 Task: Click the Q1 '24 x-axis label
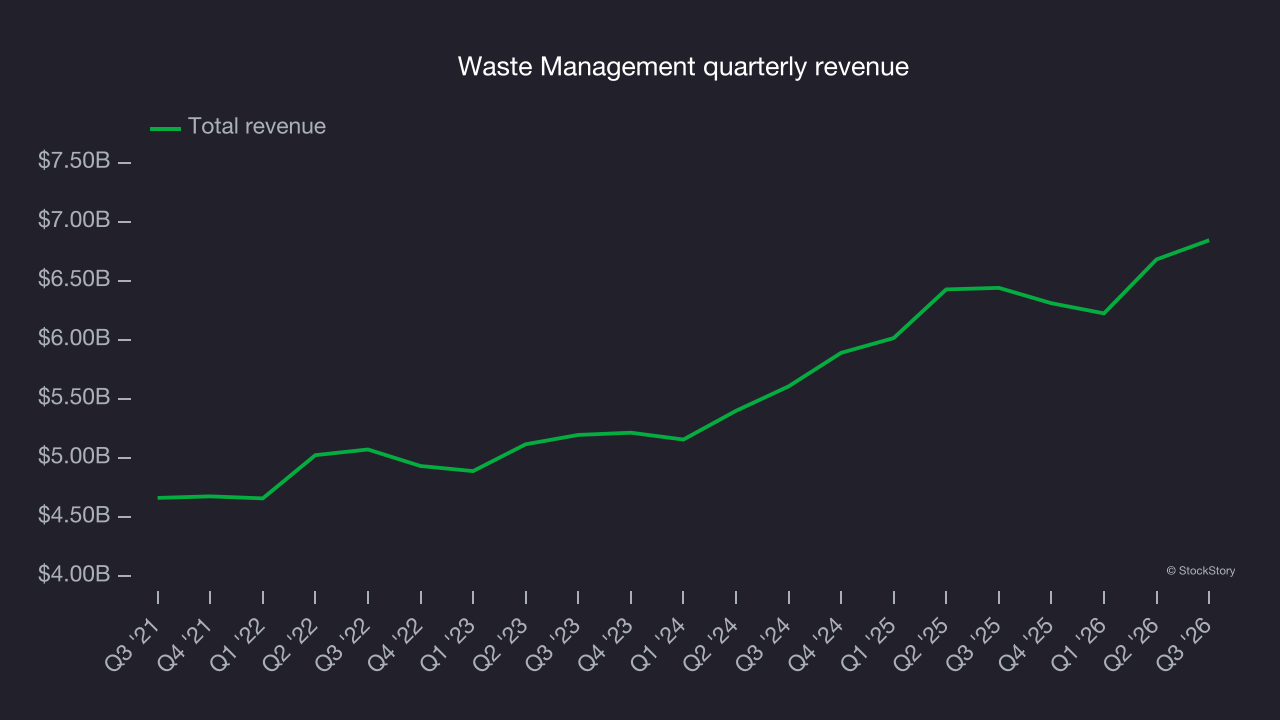[660, 644]
